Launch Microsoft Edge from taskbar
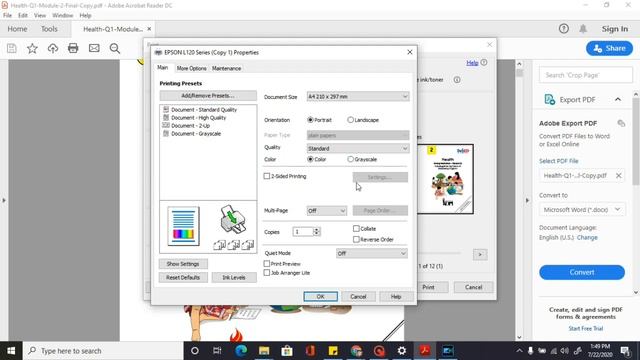The width and height of the screenshot is (640, 360). tap(241, 351)
